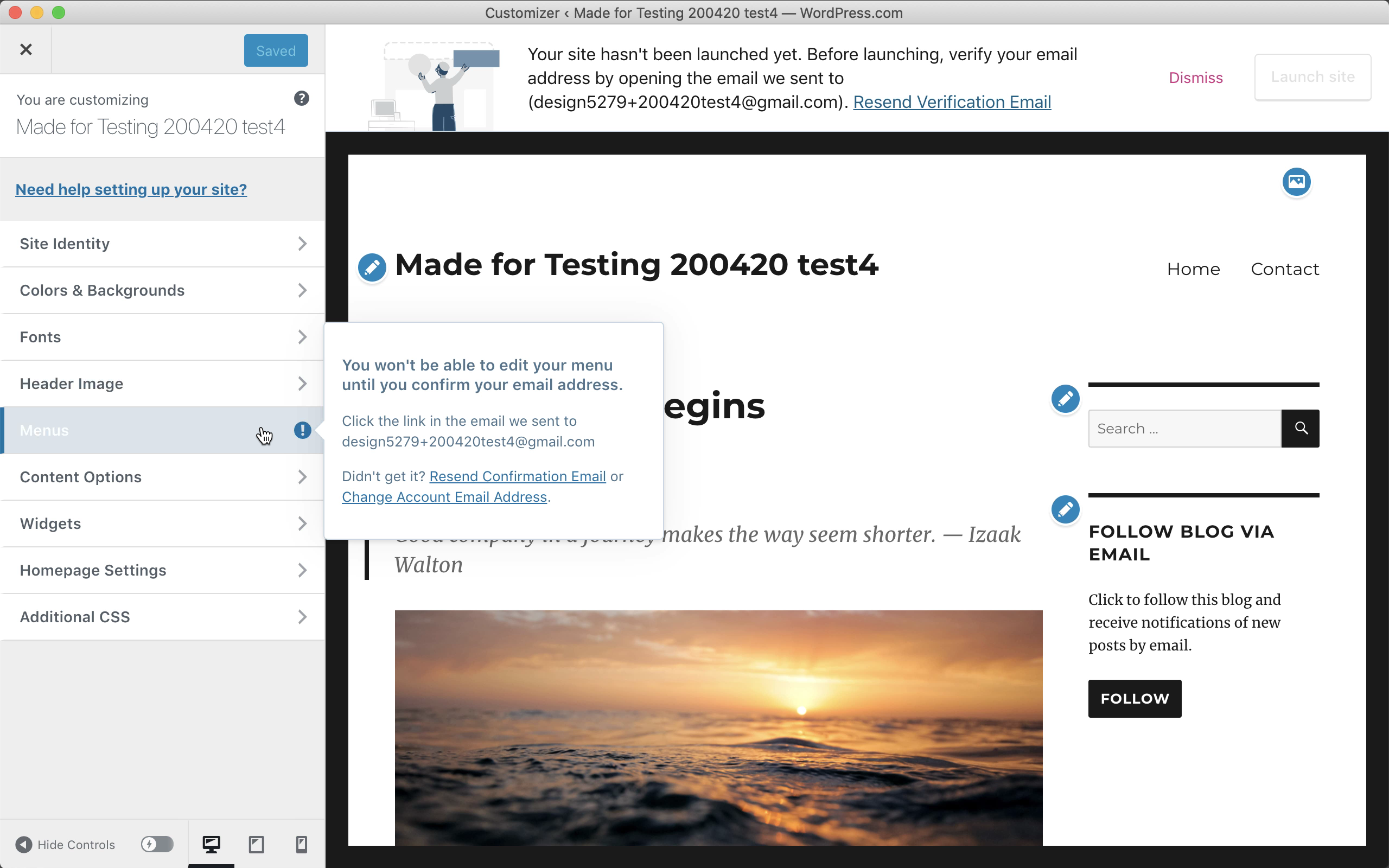Click the Resend Confirmation Email link
The image size is (1389, 868).
click(517, 476)
